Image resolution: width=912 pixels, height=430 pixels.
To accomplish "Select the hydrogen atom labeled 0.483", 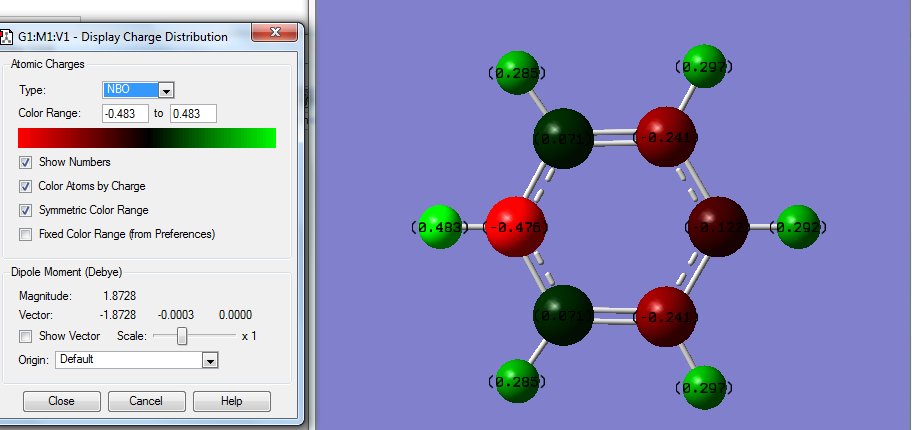I will [440, 227].
